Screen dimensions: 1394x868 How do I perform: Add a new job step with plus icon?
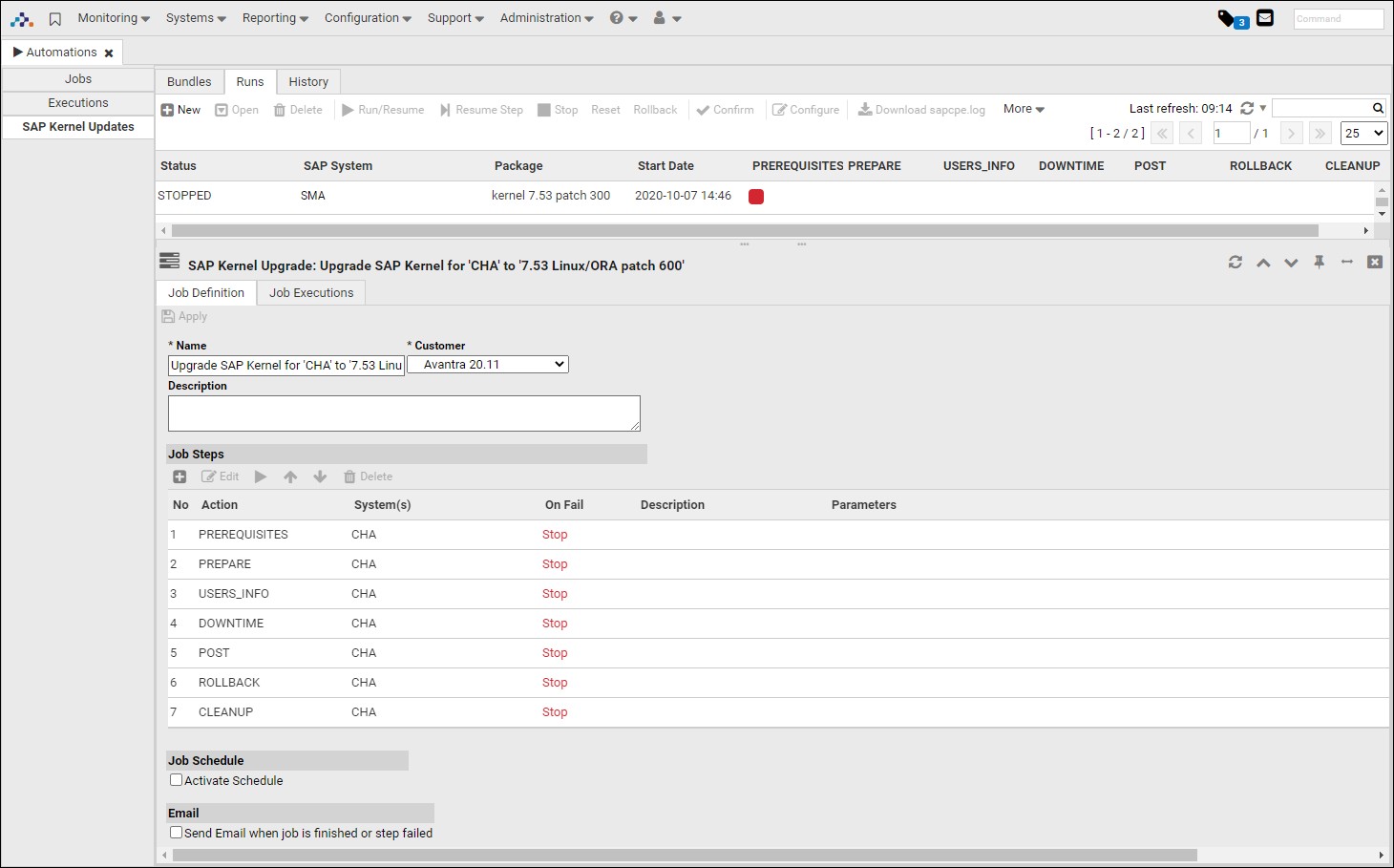pyautogui.click(x=180, y=476)
